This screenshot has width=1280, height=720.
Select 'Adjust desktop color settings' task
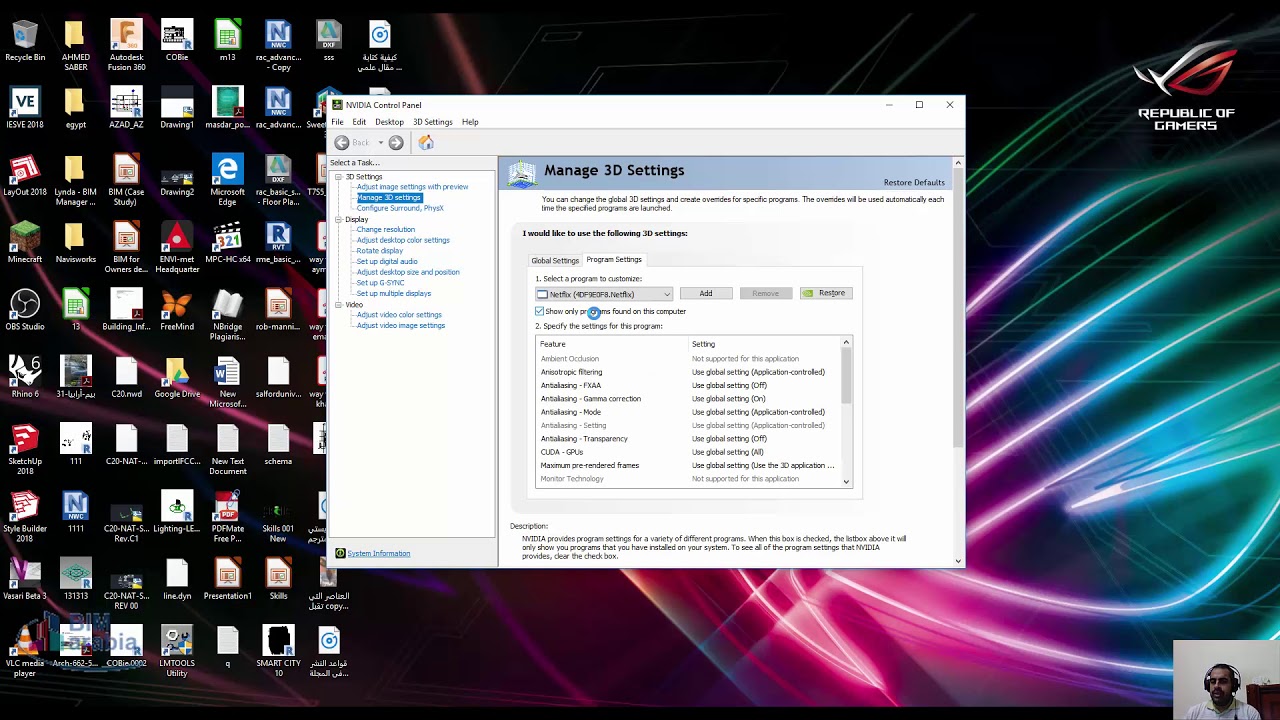tap(403, 240)
